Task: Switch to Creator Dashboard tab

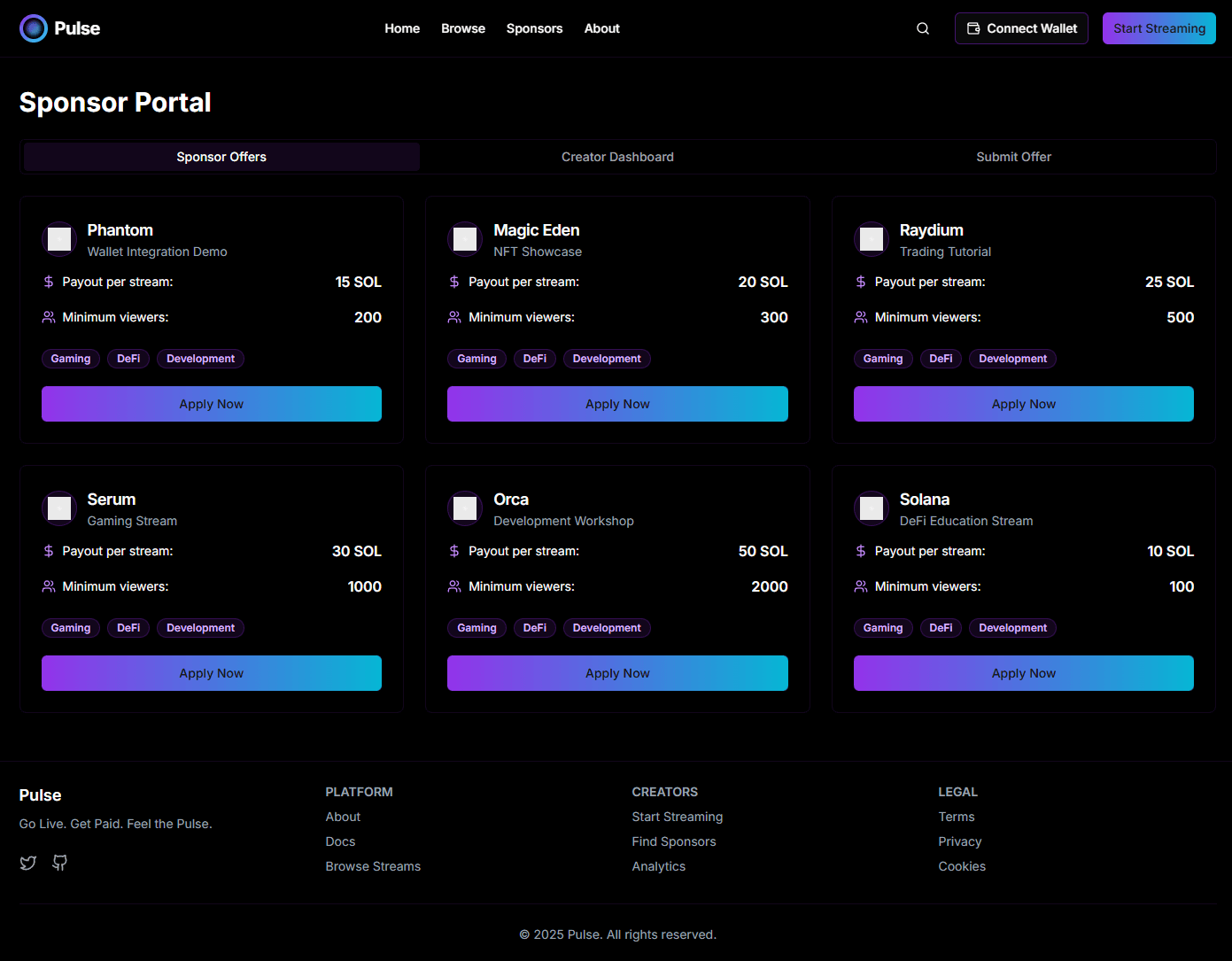Action: point(617,157)
